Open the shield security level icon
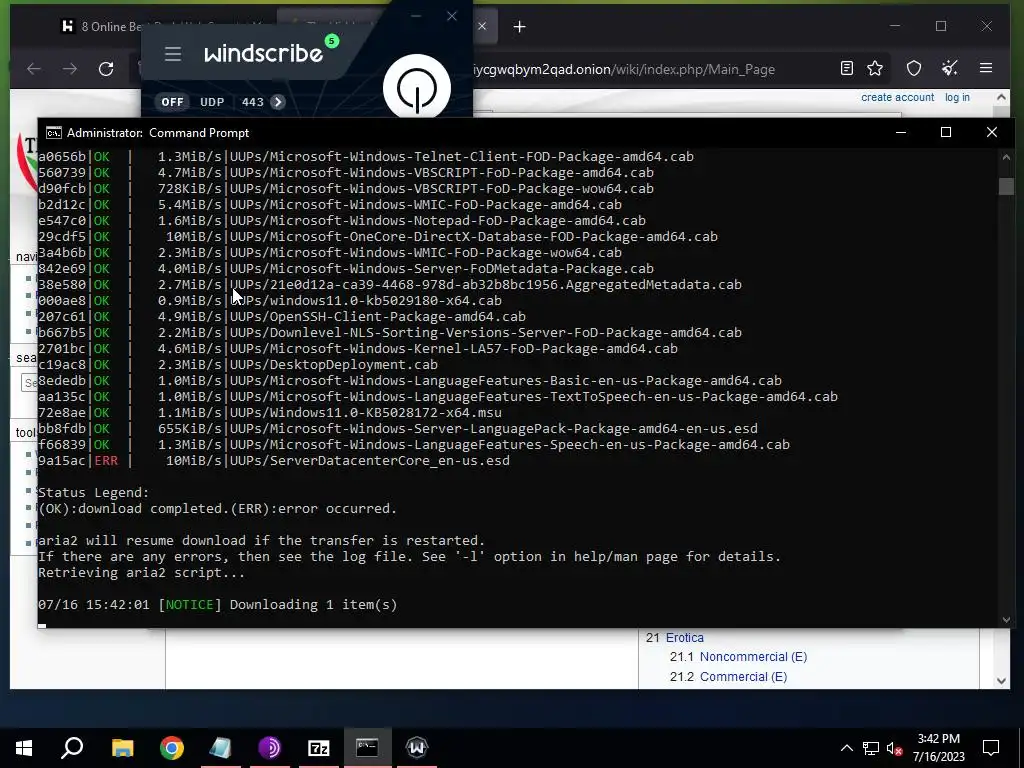 point(914,68)
